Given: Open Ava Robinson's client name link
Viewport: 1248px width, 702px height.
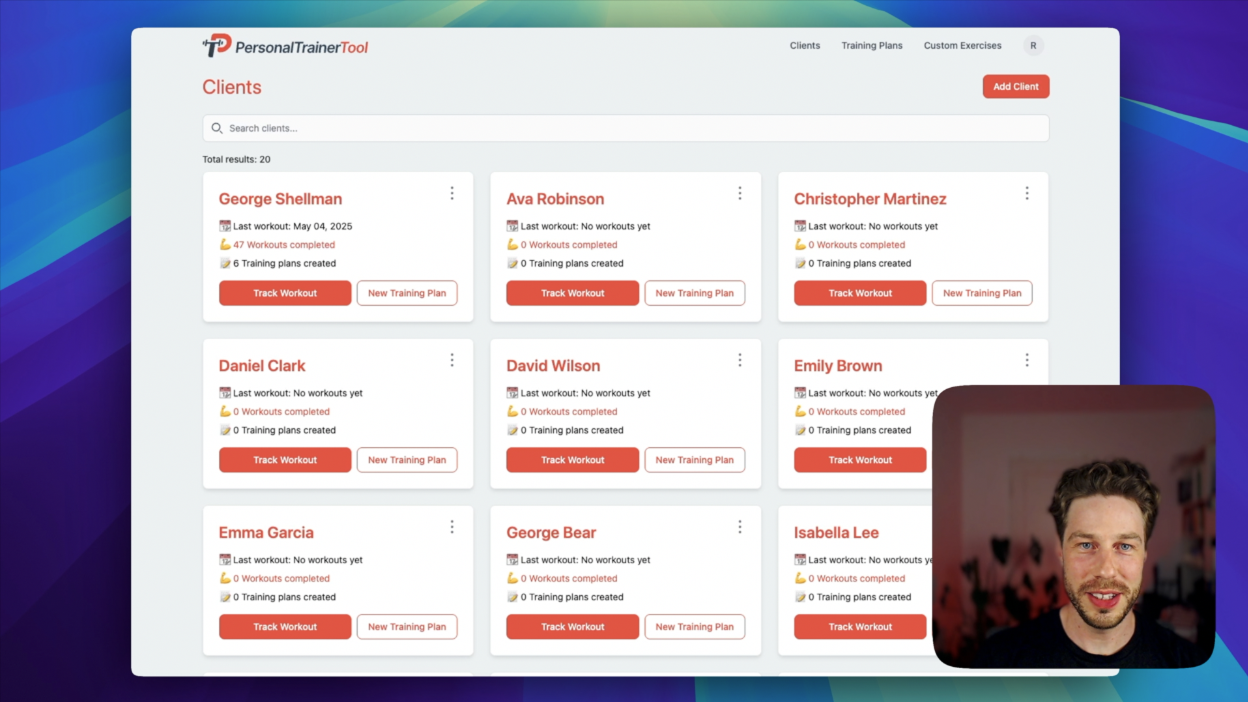Looking at the screenshot, I should (x=555, y=199).
